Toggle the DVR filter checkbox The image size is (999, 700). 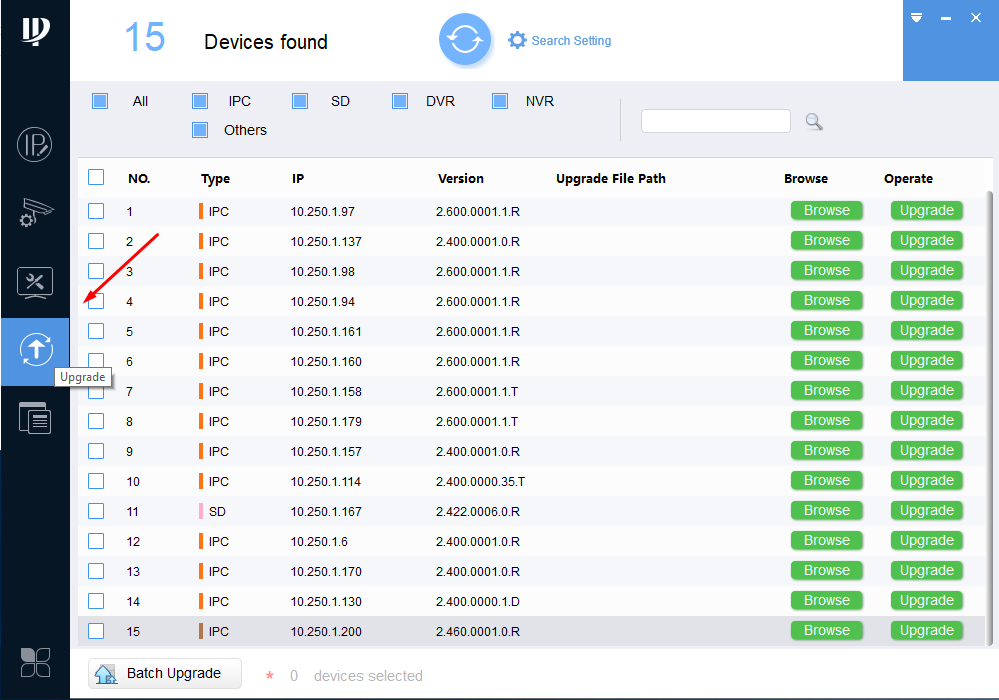tap(400, 101)
